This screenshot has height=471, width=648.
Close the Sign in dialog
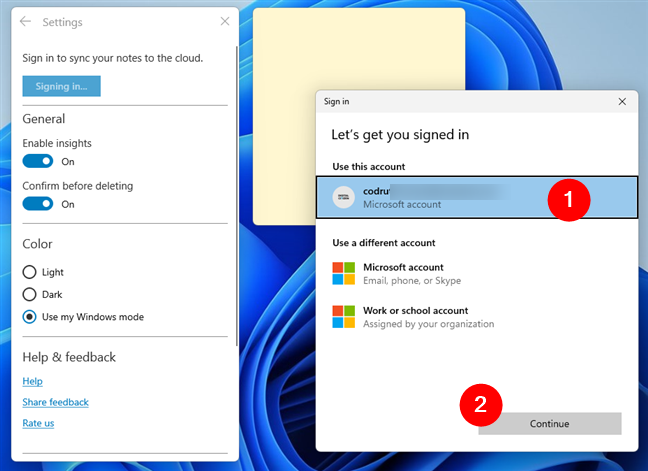(622, 101)
